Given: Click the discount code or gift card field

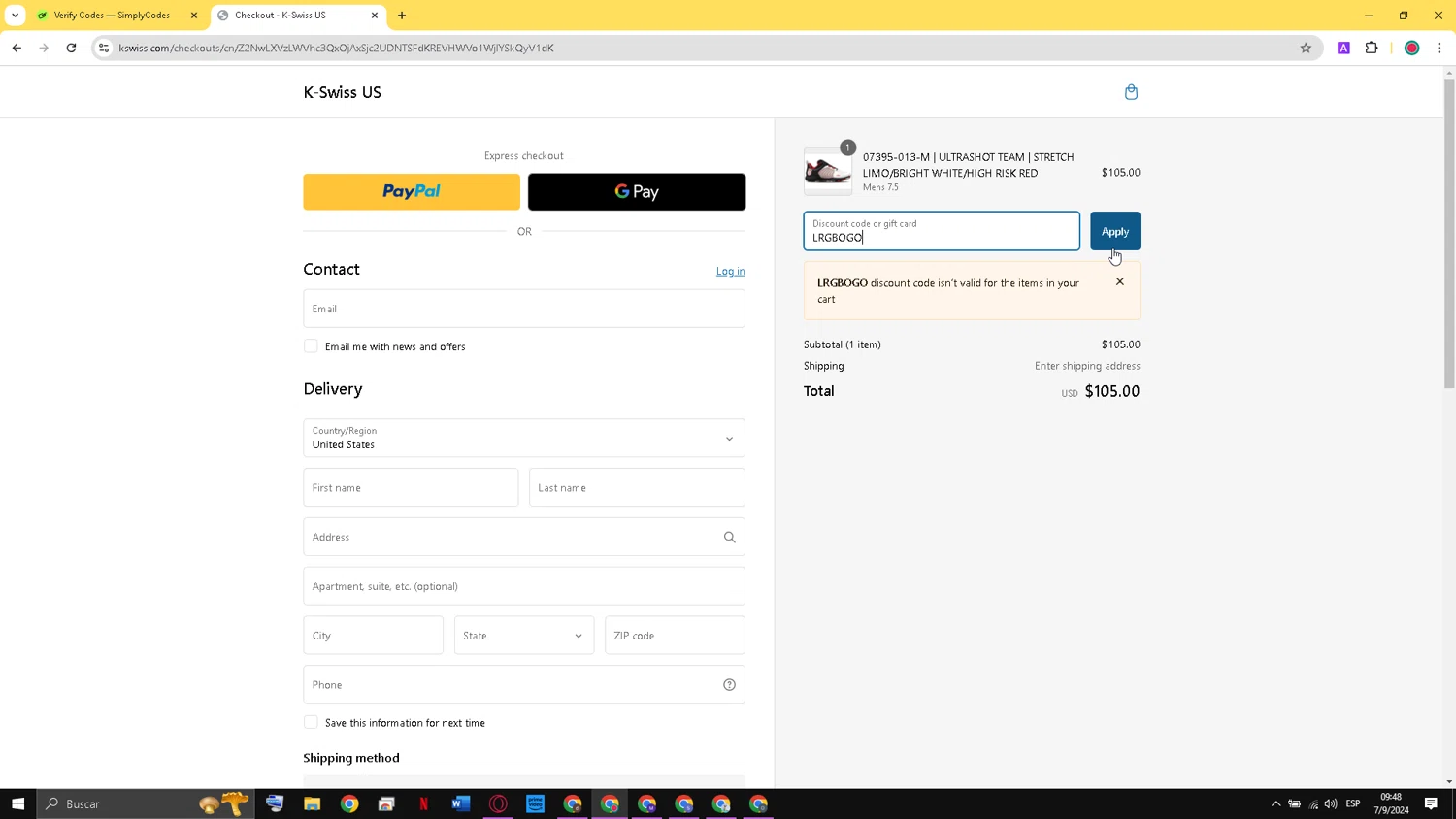Looking at the screenshot, I should tap(942, 231).
